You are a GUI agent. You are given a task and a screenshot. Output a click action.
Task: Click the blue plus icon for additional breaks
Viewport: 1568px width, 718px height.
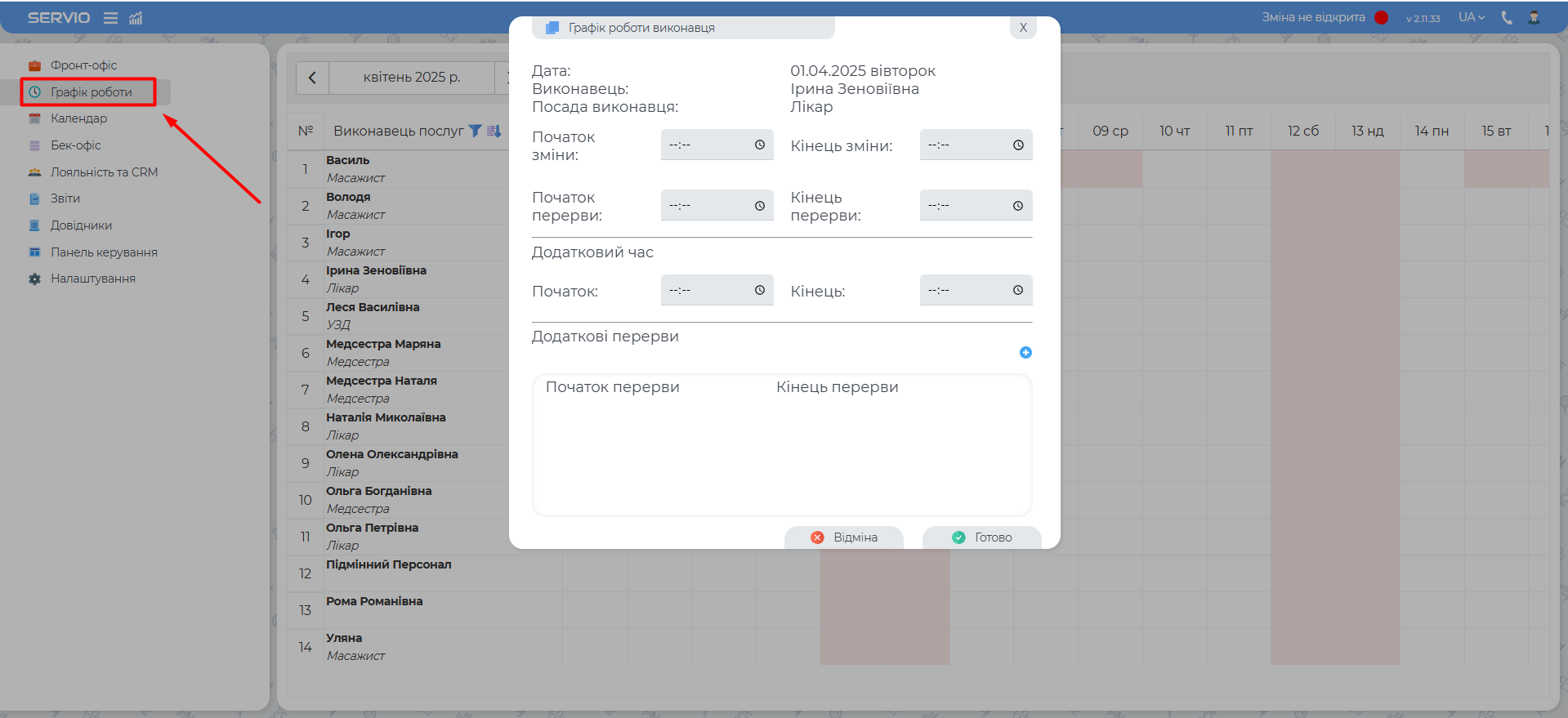(1025, 353)
